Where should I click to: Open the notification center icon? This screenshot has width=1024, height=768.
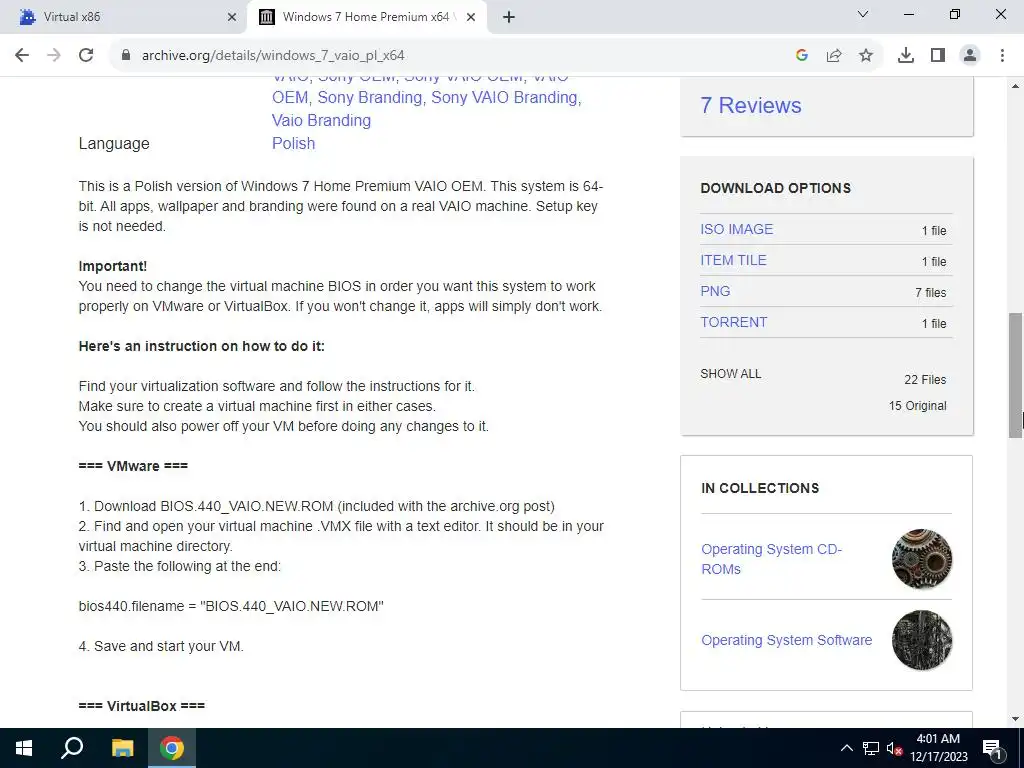(992, 748)
